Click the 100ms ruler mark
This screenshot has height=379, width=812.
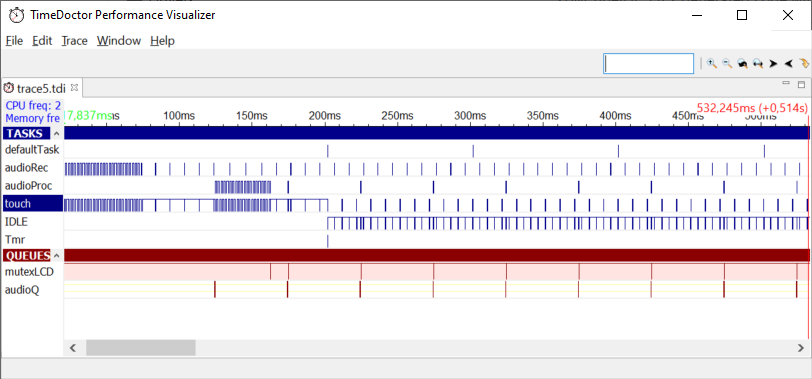pyautogui.click(x=179, y=116)
